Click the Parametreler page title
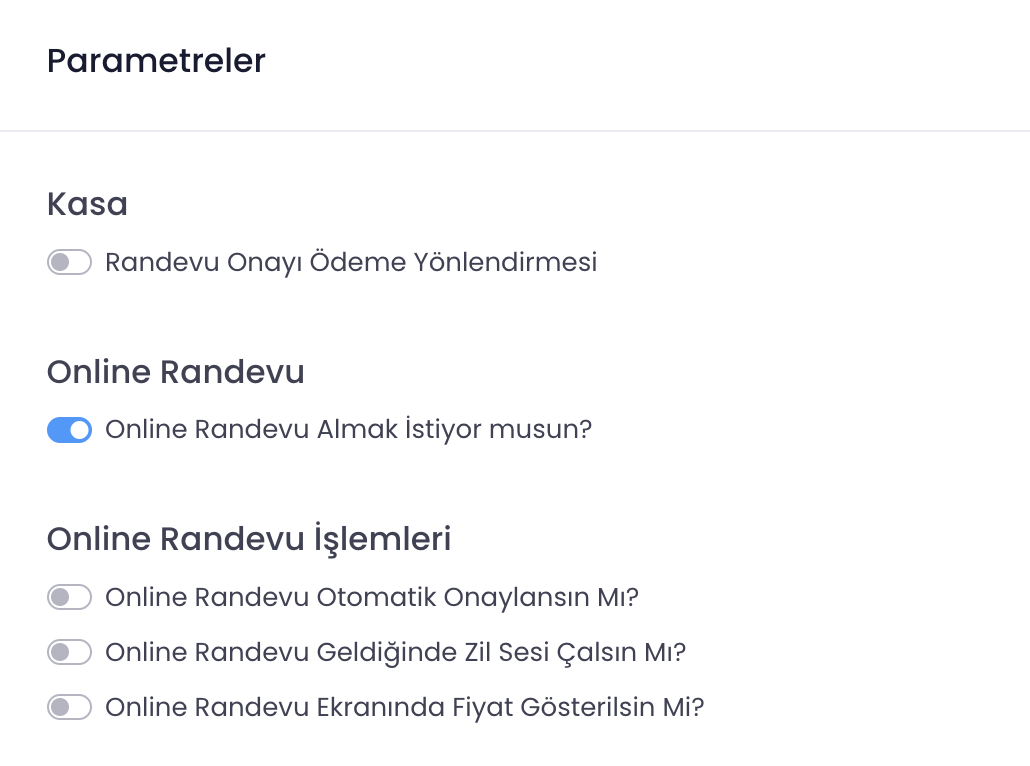Screen dimensions: 1030x766 click(x=156, y=61)
